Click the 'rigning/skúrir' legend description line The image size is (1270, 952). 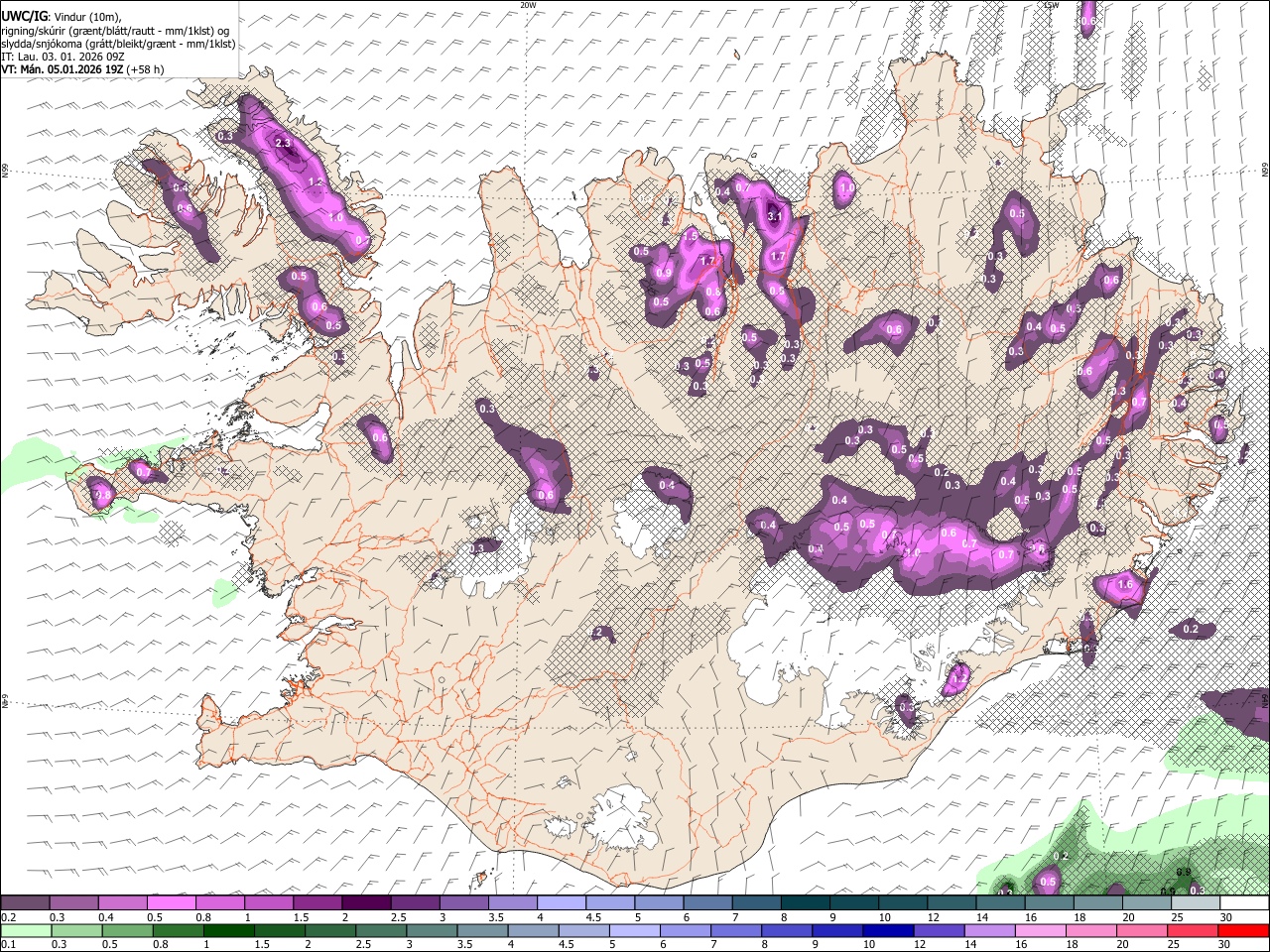117,30
